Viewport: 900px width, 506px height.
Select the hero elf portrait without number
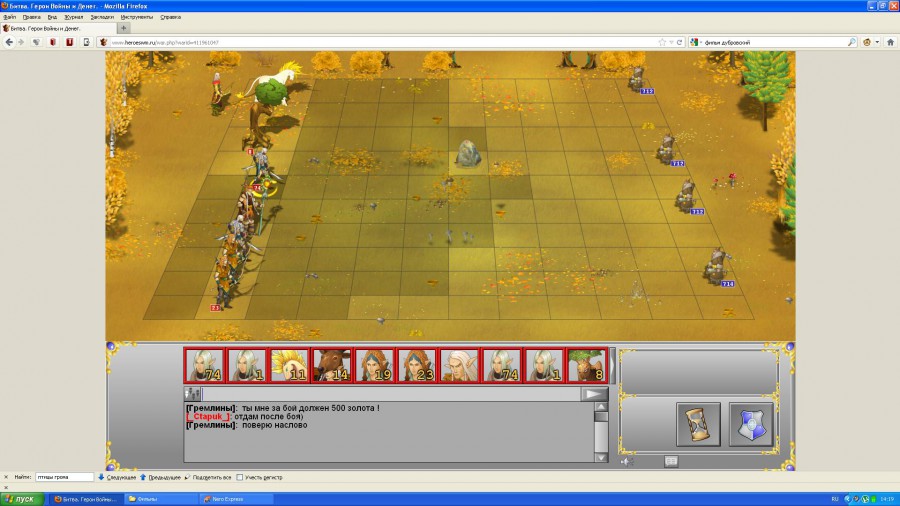(x=459, y=365)
